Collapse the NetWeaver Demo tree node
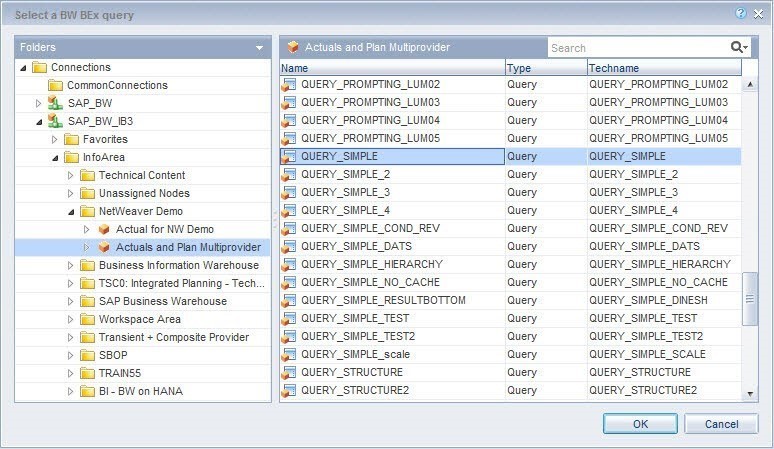 point(71,211)
